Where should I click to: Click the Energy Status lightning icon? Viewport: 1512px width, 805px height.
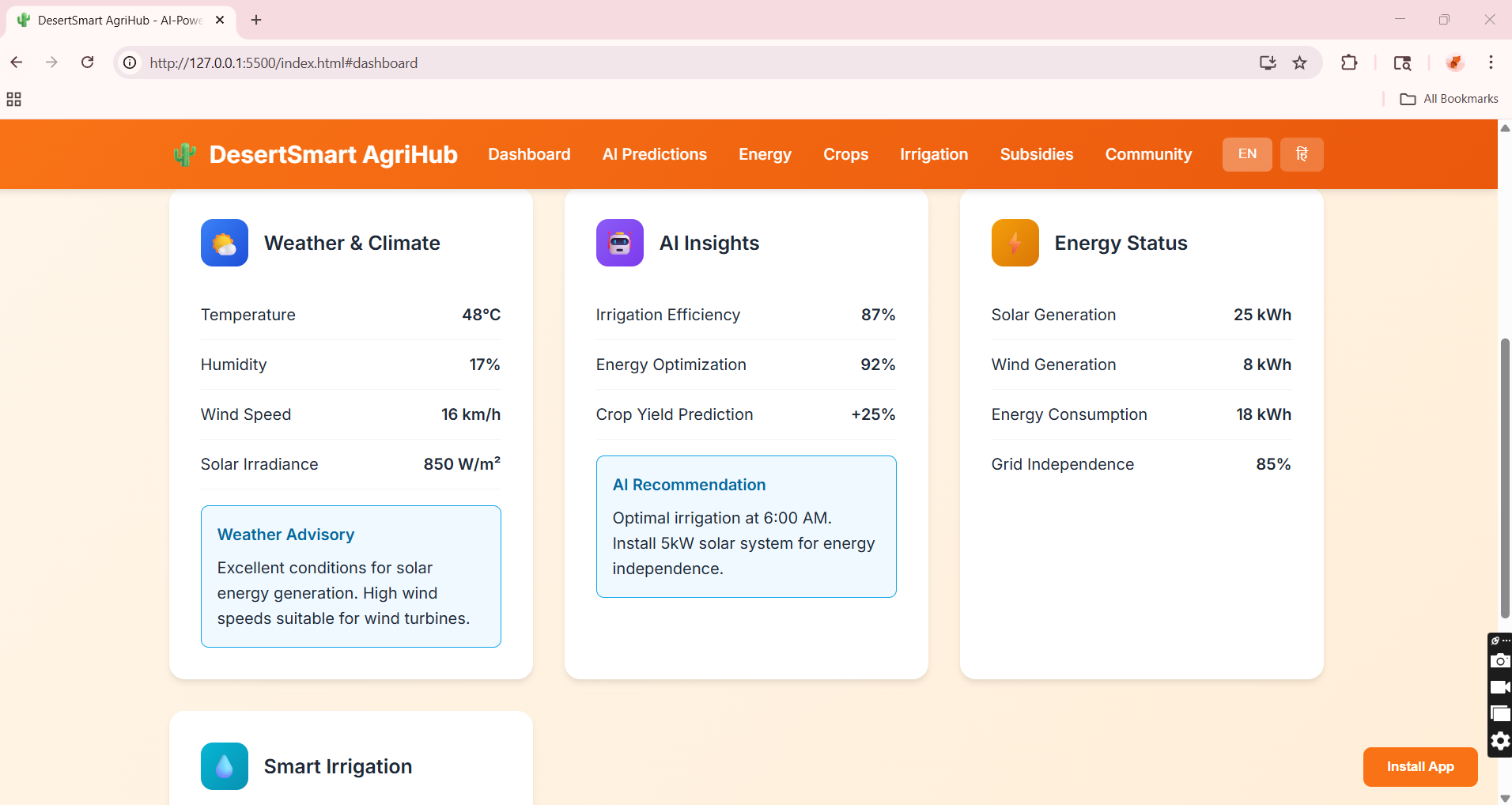(x=1015, y=243)
